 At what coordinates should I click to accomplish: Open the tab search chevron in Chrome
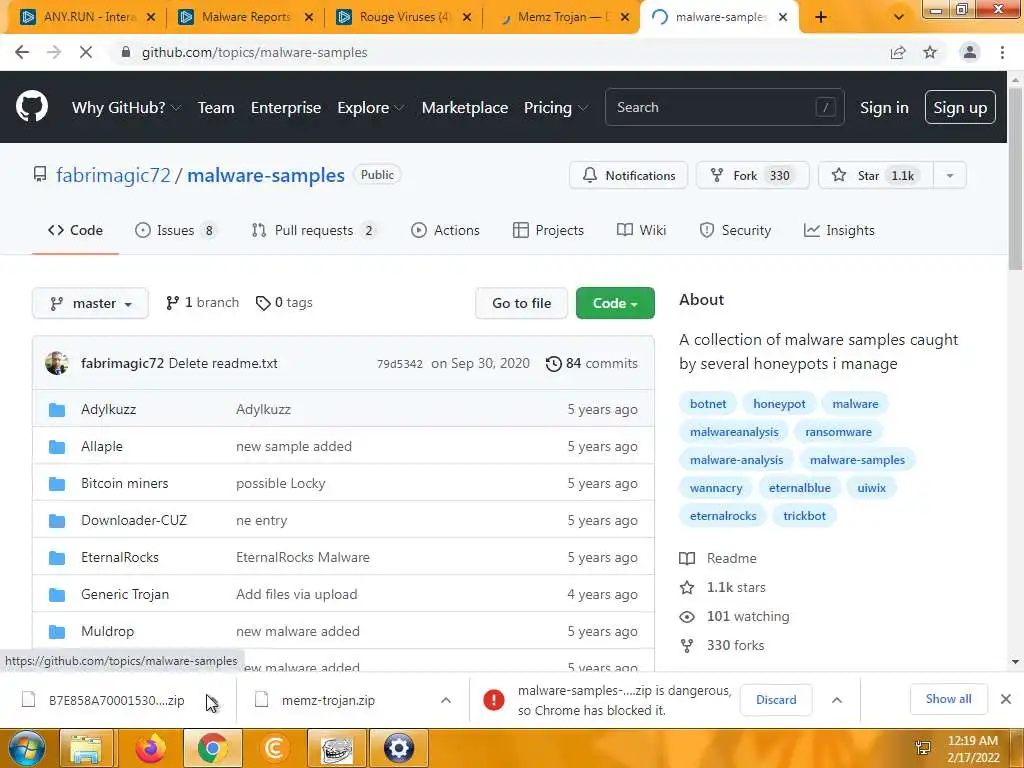click(x=899, y=17)
